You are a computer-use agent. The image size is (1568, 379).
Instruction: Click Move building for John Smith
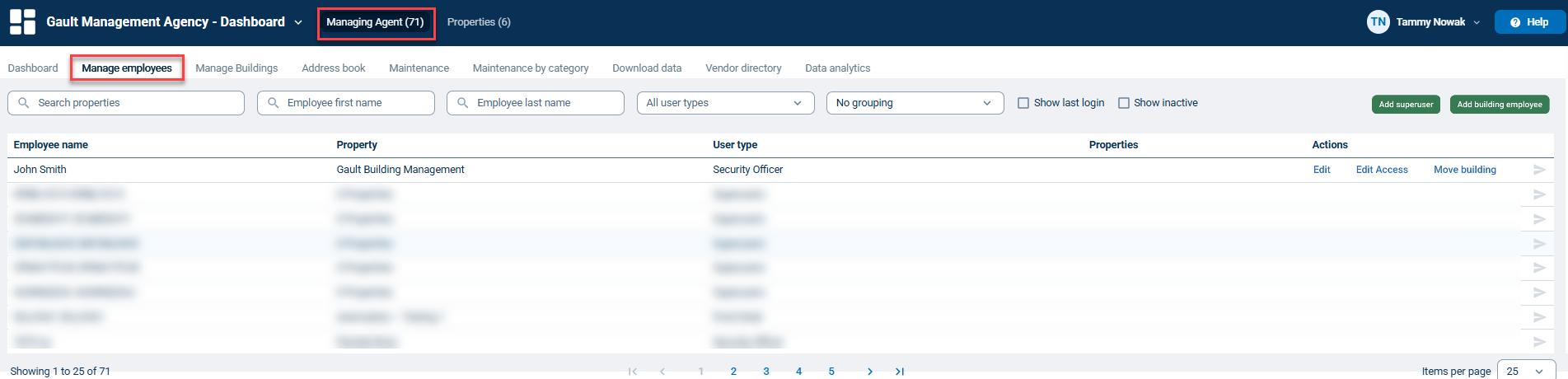1465,170
